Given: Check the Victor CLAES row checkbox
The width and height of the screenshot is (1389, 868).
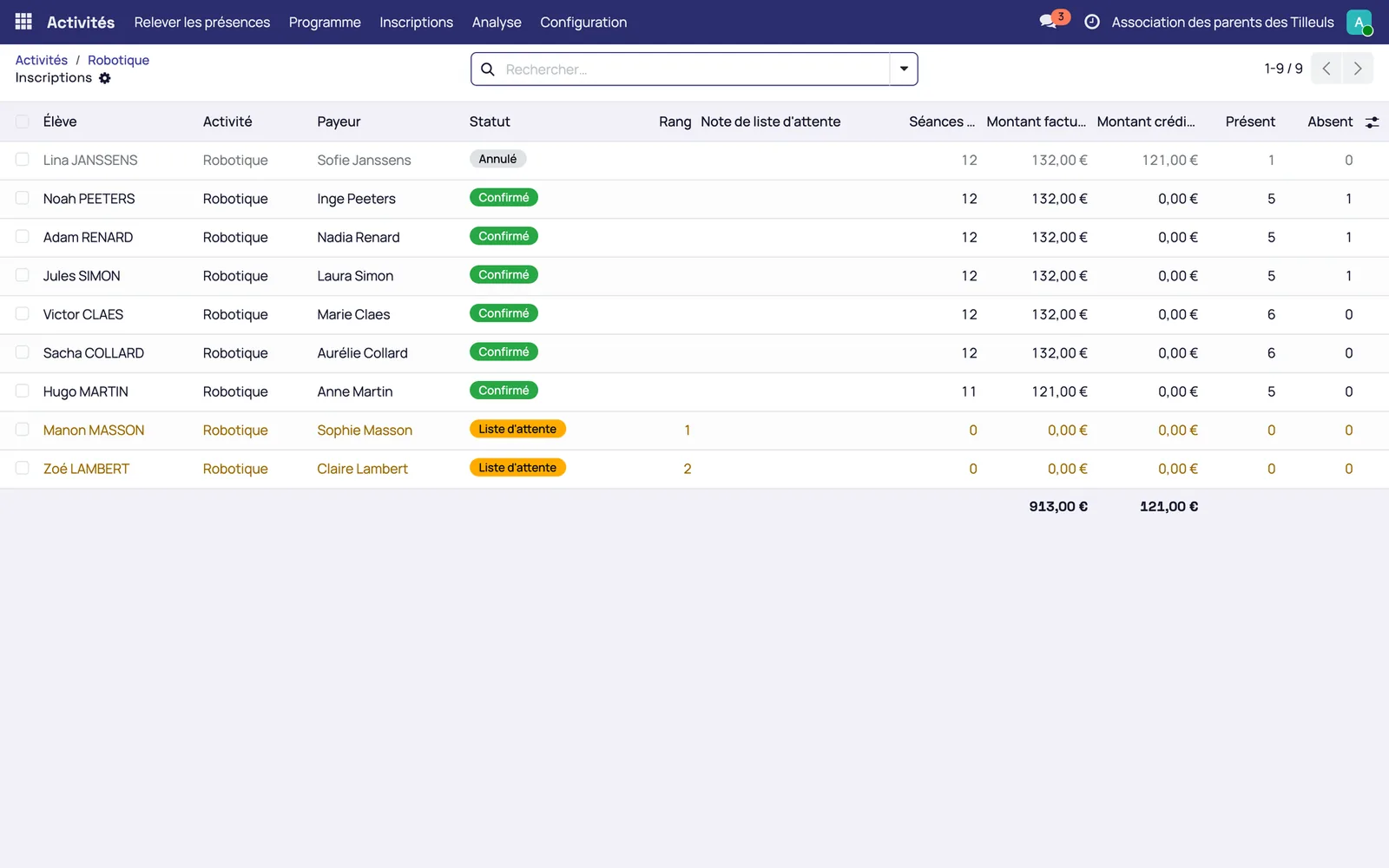Looking at the screenshot, I should coord(23,314).
